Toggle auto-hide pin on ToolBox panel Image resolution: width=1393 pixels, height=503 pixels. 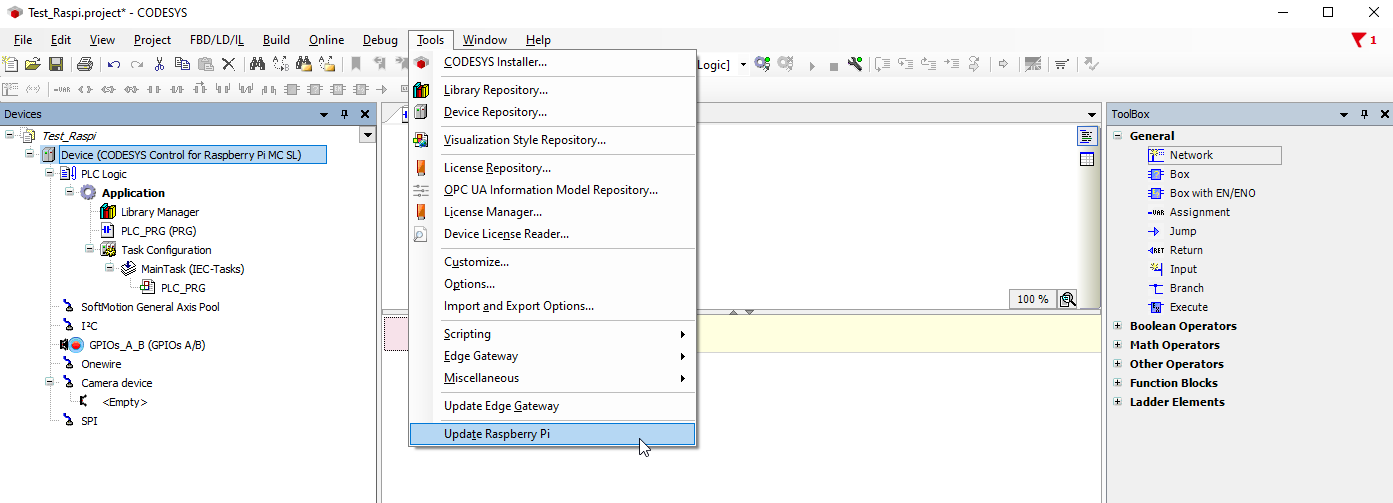[x=1364, y=114]
